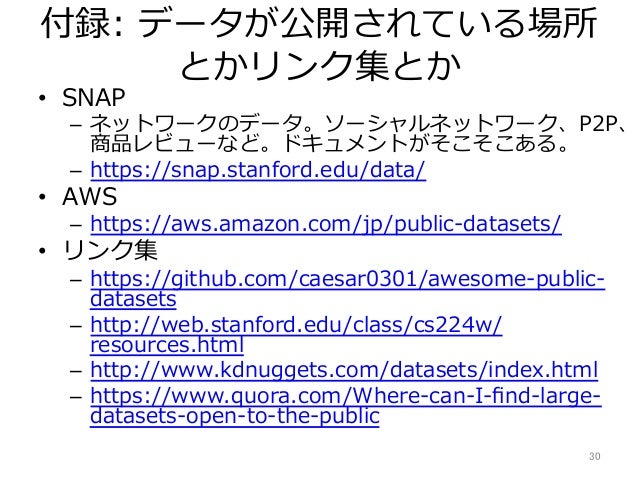The height and width of the screenshot is (479, 638).
Task: Open the snap.stanford.edu/data link
Action: (258, 170)
